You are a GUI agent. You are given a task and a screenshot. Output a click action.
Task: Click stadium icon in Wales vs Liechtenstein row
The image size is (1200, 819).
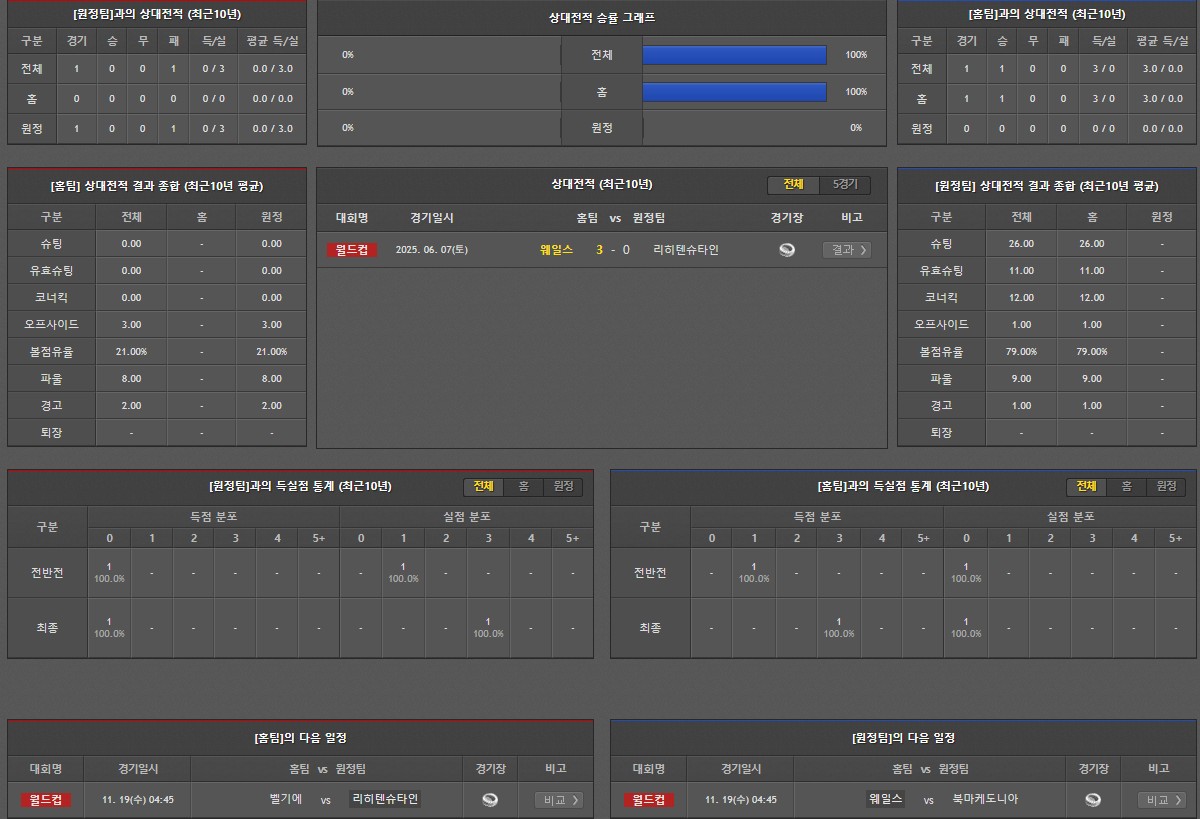coord(787,250)
